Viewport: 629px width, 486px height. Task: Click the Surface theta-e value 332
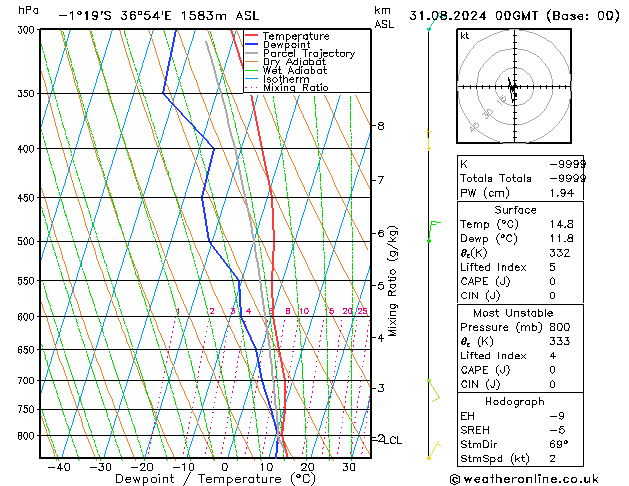click(x=560, y=253)
